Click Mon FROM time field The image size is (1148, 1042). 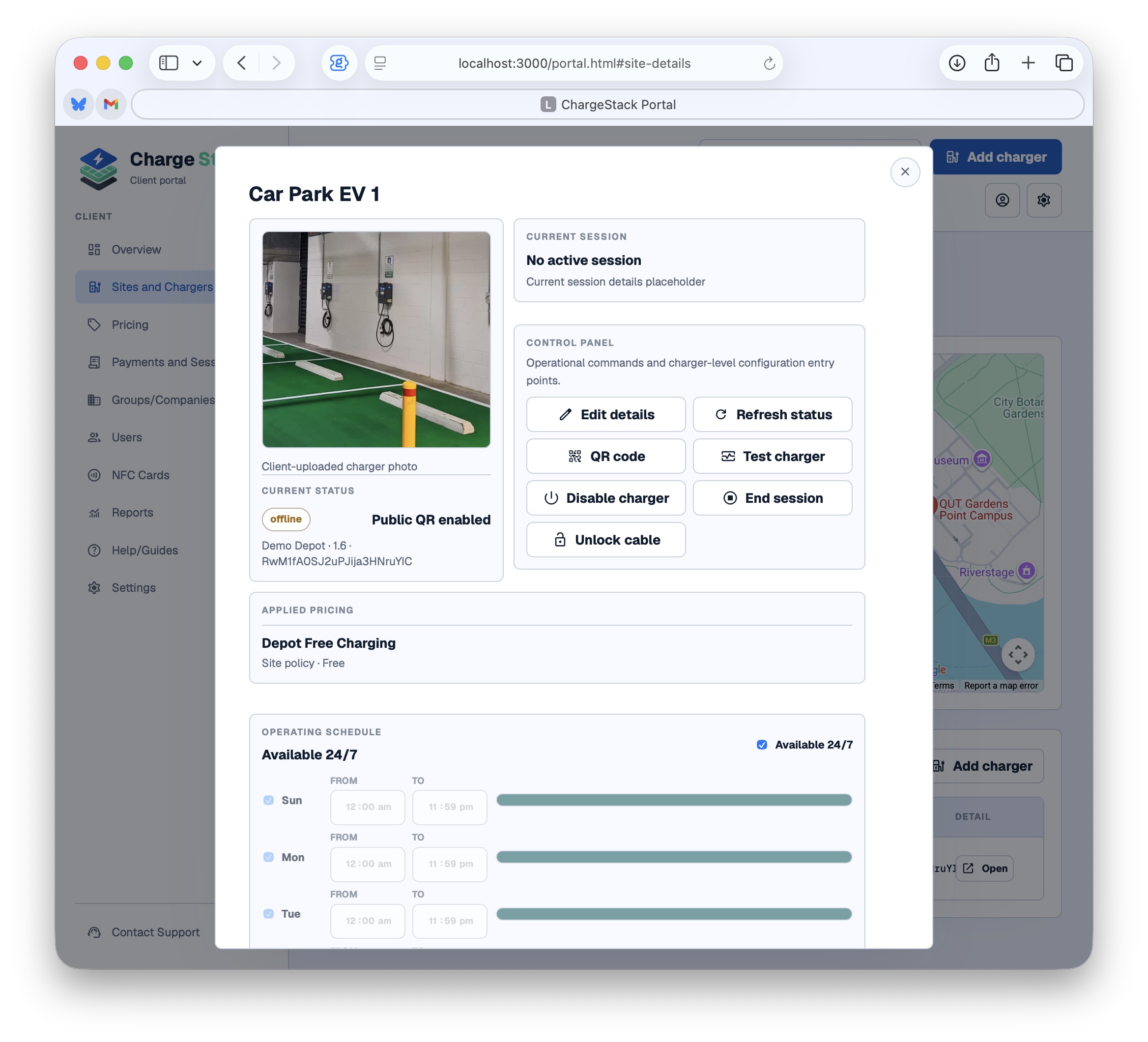pyautogui.click(x=368, y=864)
